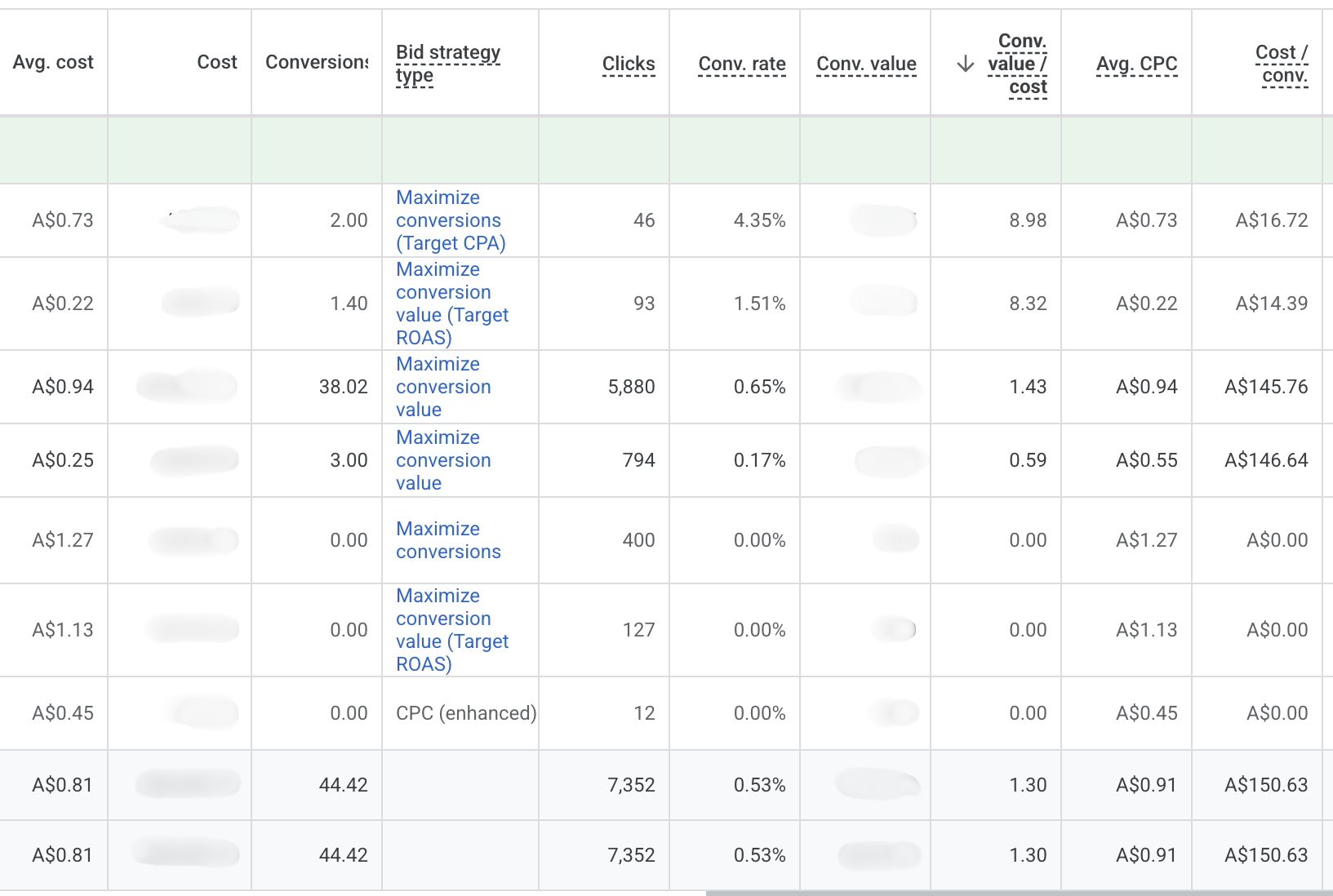Open Maximize conversion value link in 5,880 clicks row
This screenshot has height=896, width=1333.
443,387
